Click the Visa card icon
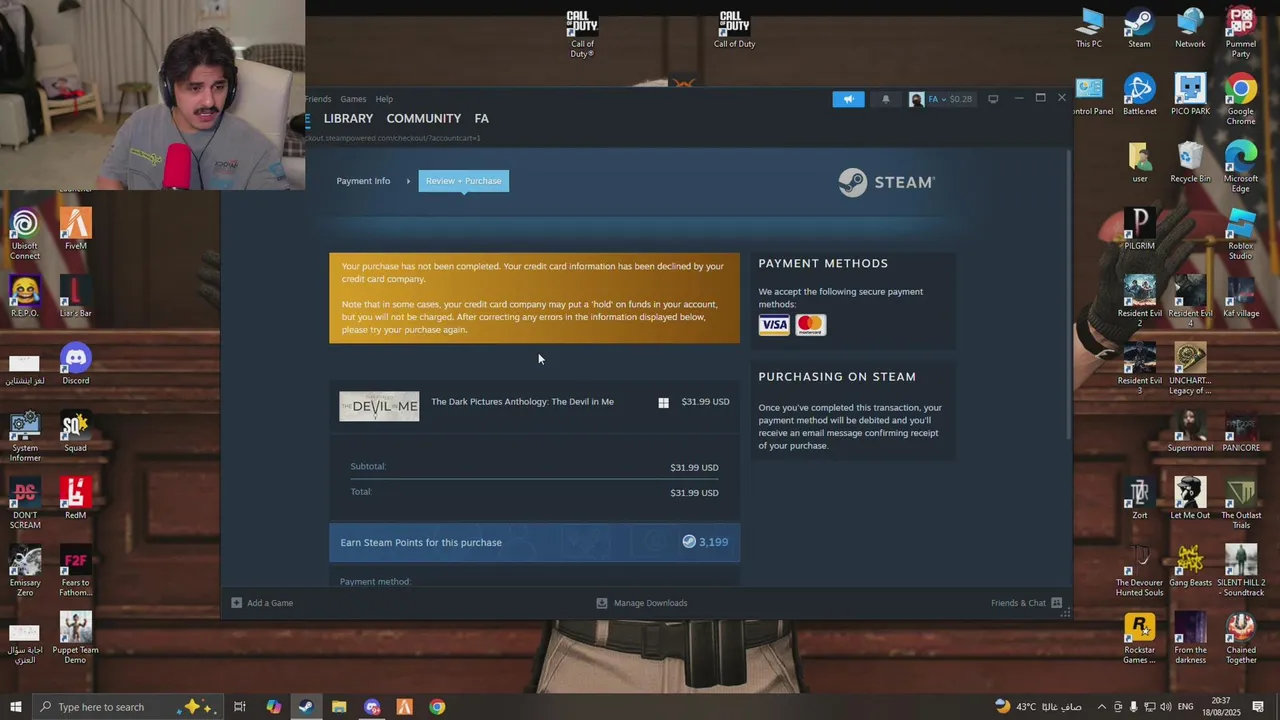Viewport: 1280px width, 720px height. 774,325
